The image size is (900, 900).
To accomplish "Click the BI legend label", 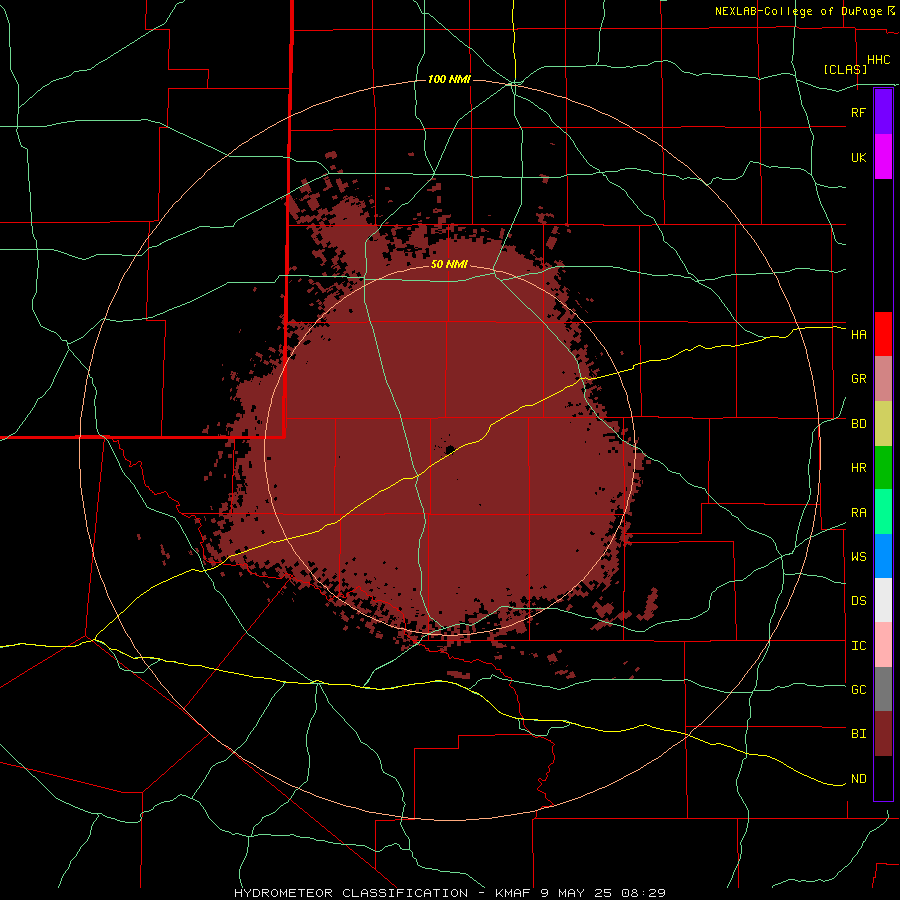I will 858,734.
